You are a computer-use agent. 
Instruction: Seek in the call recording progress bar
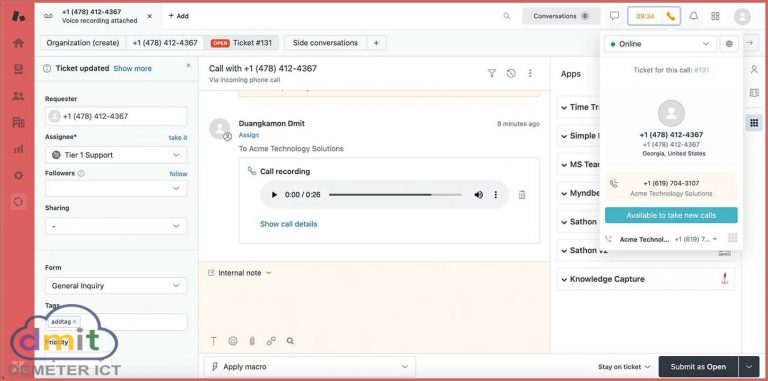pyautogui.click(x=395, y=195)
